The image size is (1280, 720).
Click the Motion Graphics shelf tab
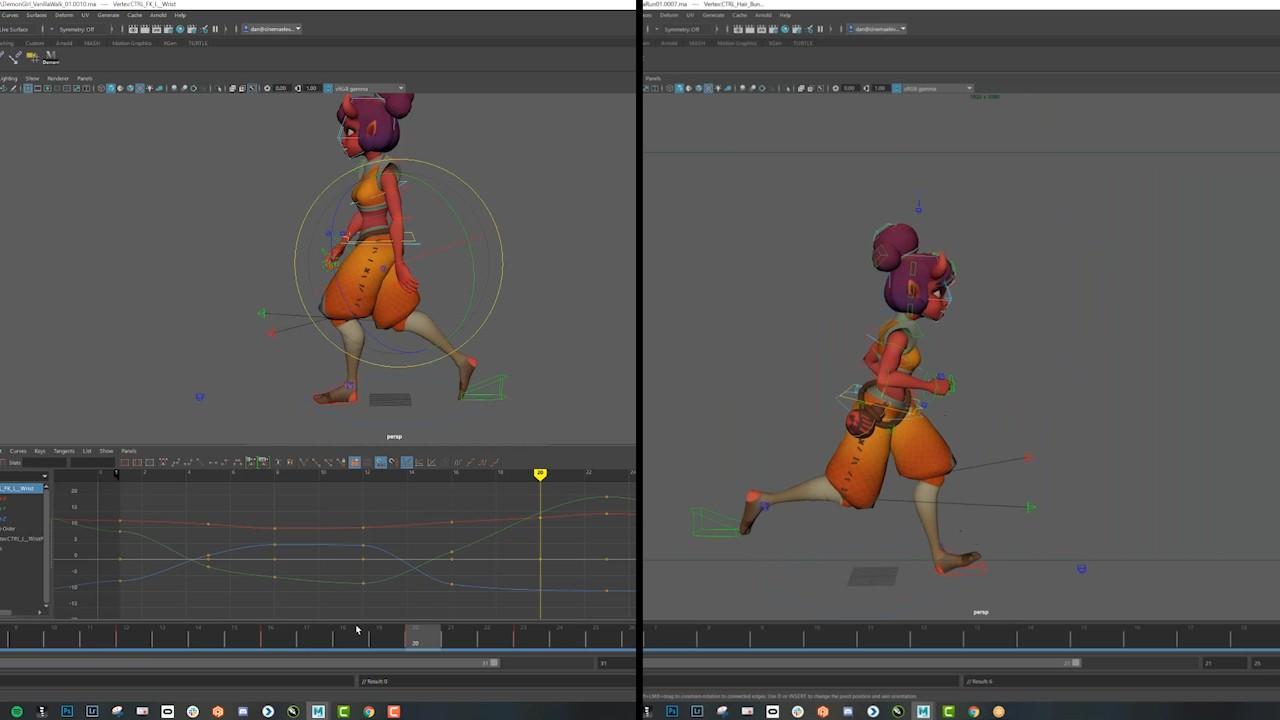(131, 43)
